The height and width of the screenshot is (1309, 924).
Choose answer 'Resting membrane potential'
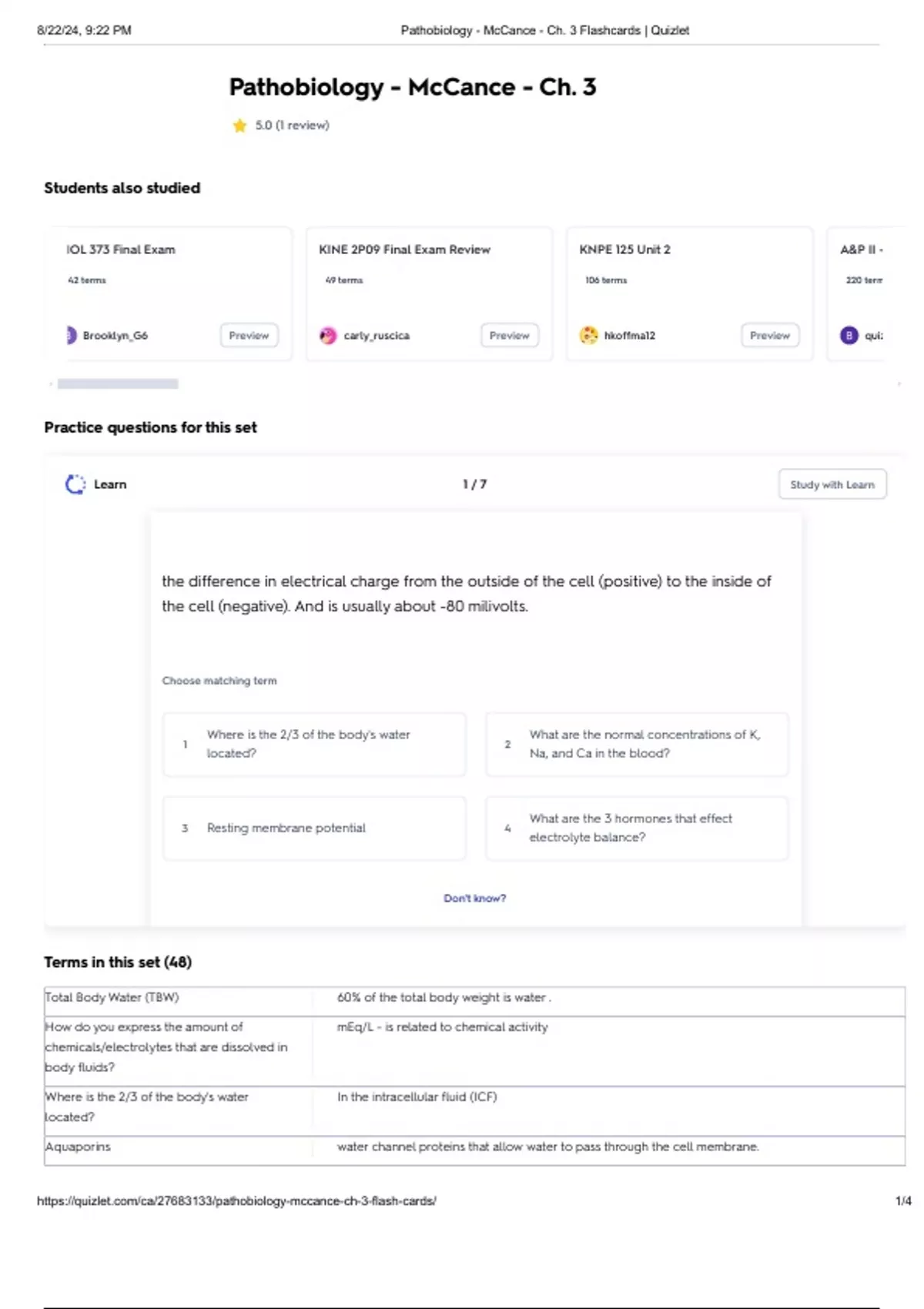tap(314, 829)
